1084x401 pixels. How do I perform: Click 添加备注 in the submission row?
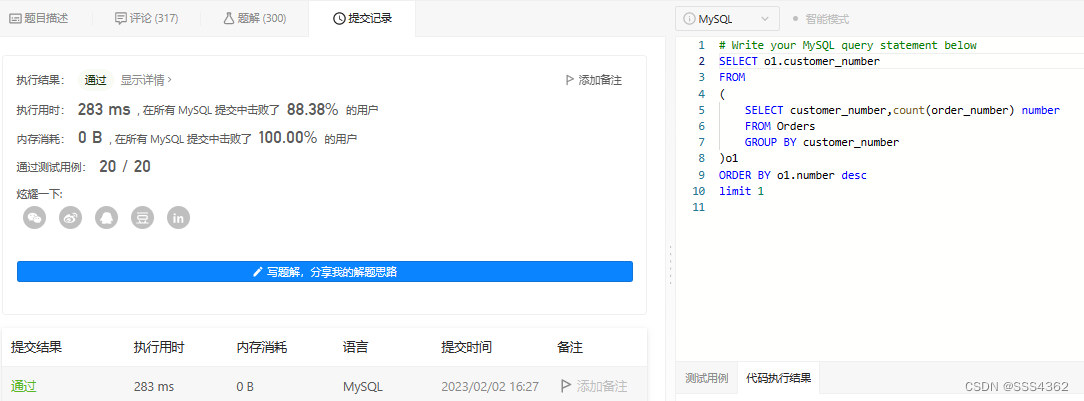(x=594, y=386)
